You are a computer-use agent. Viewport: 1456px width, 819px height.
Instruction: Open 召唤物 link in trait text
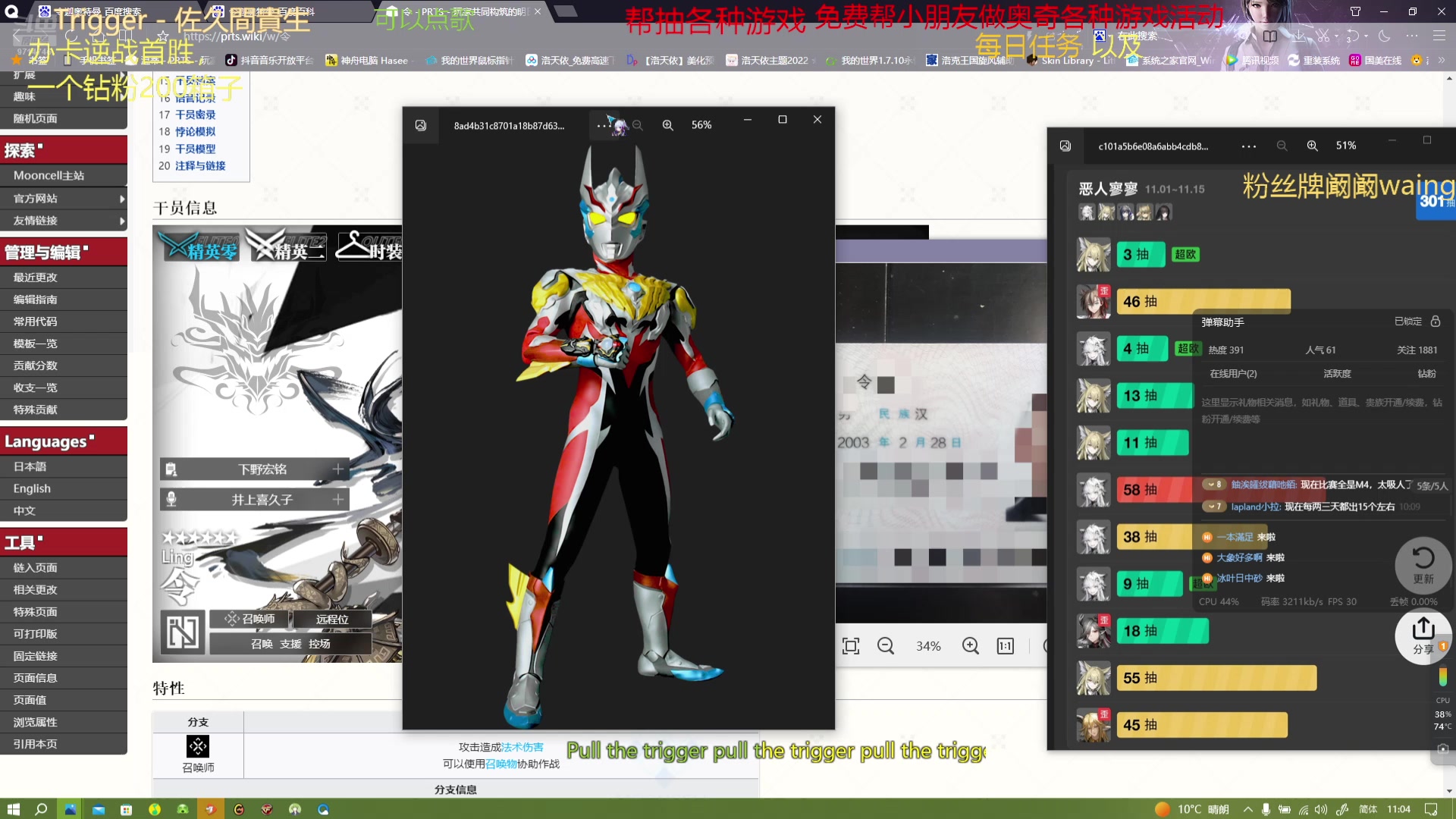pyautogui.click(x=500, y=764)
